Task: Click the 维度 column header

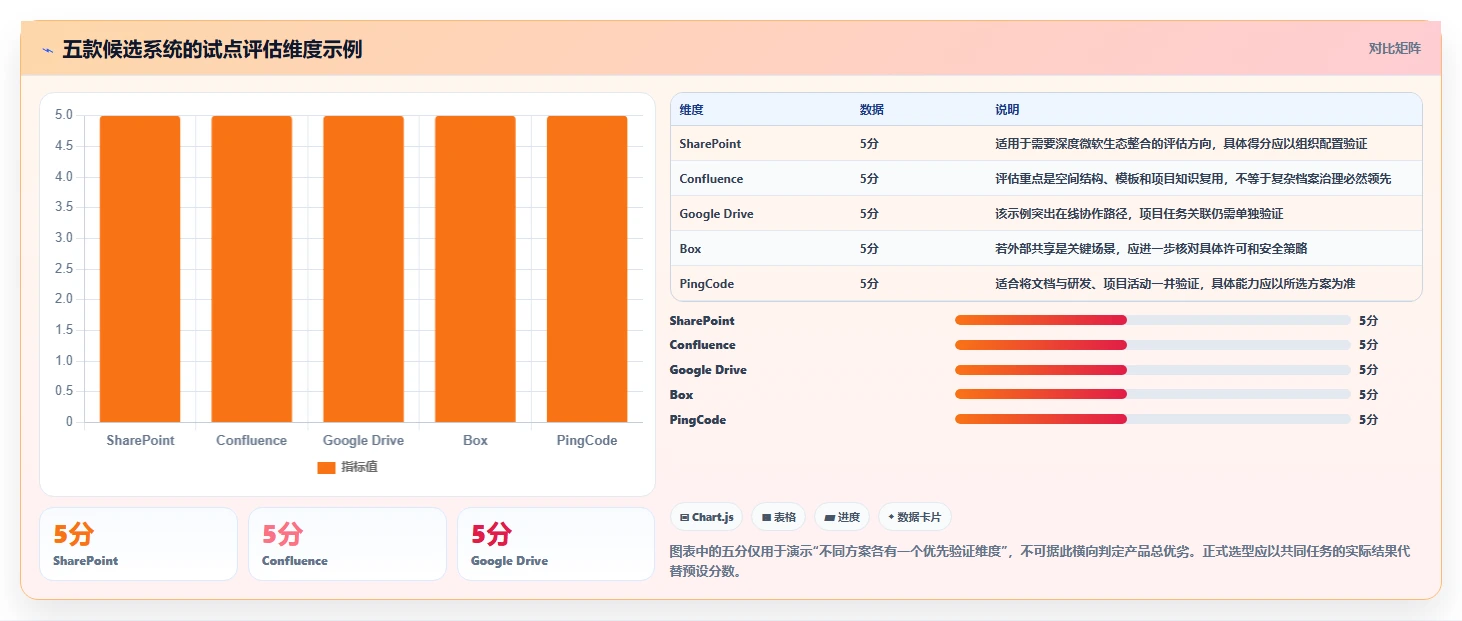Action: click(x=691, y=110)
